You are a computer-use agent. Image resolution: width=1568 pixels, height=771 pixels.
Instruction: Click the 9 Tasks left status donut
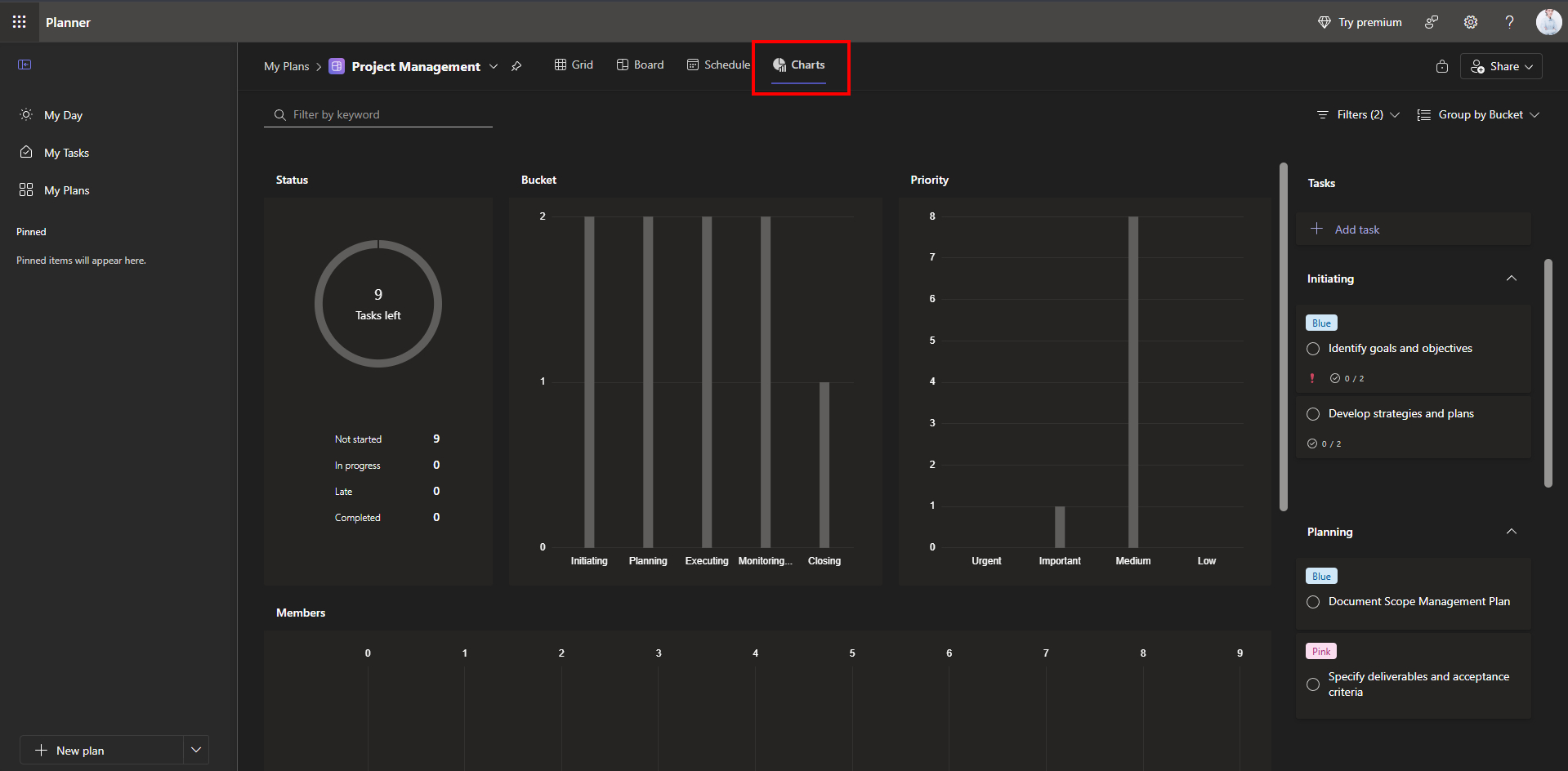tap(378, 304)
